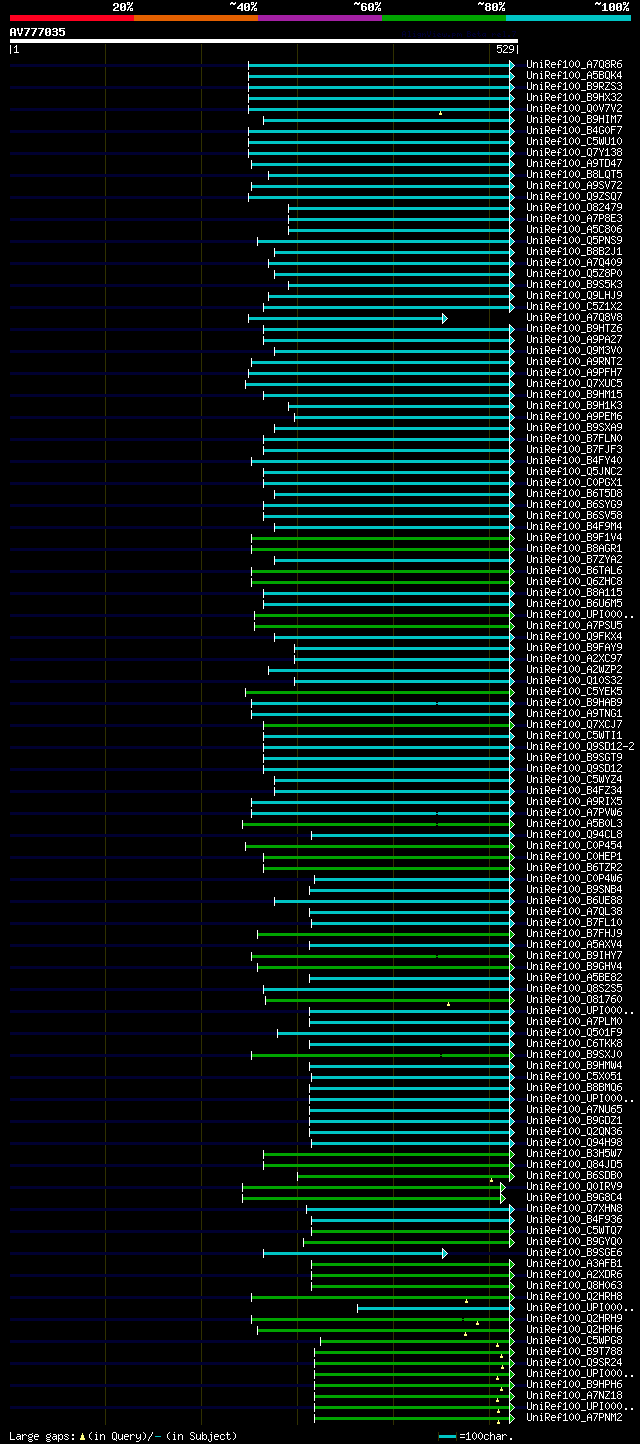The image size is (640, 1444).
Task: Select the UniRef100_Q7XUC5 label
Action: pos(574,384)
